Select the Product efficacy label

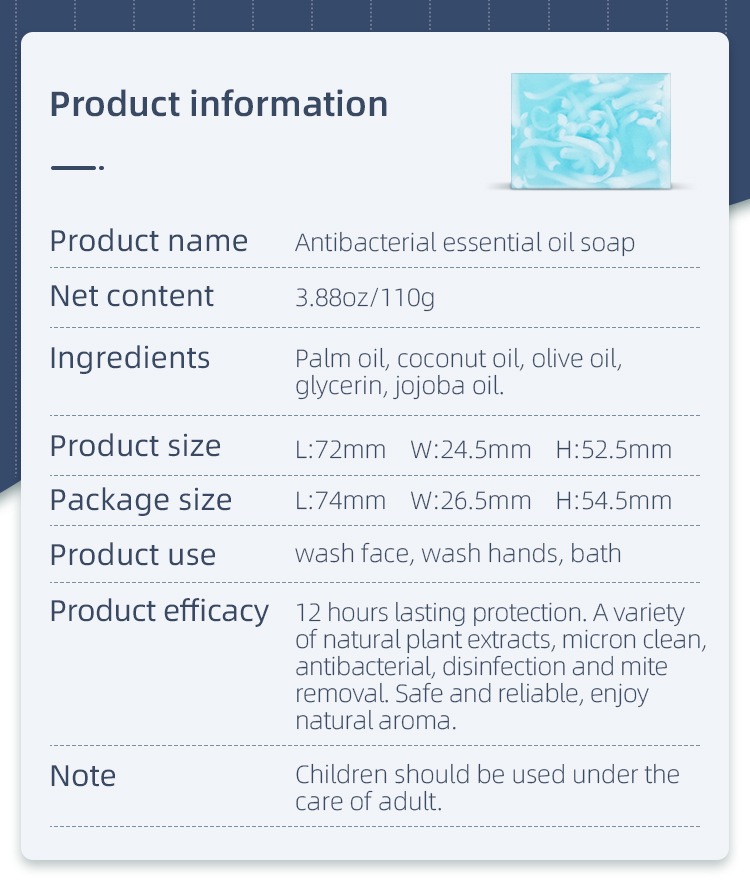pyautogui.click(x=160, y=612)
